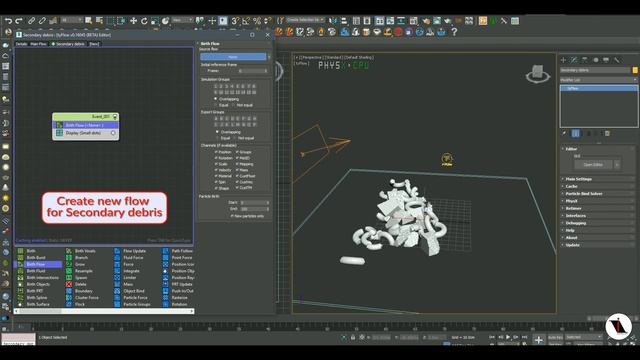Toggle the percent snap icon
The image size is (640, 360).
click(257, 21)
